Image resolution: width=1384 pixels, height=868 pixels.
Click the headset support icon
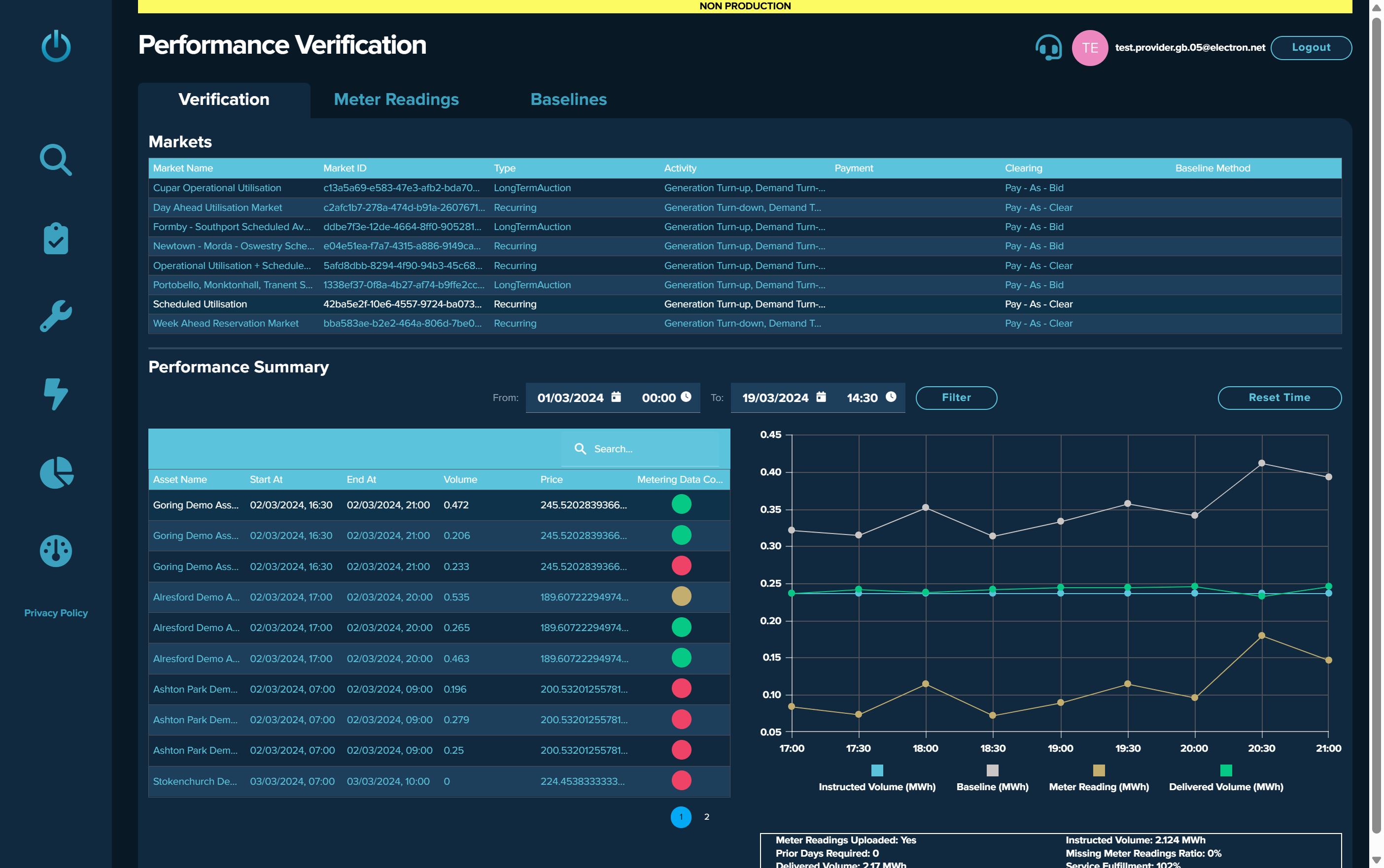click(1049, 48)
